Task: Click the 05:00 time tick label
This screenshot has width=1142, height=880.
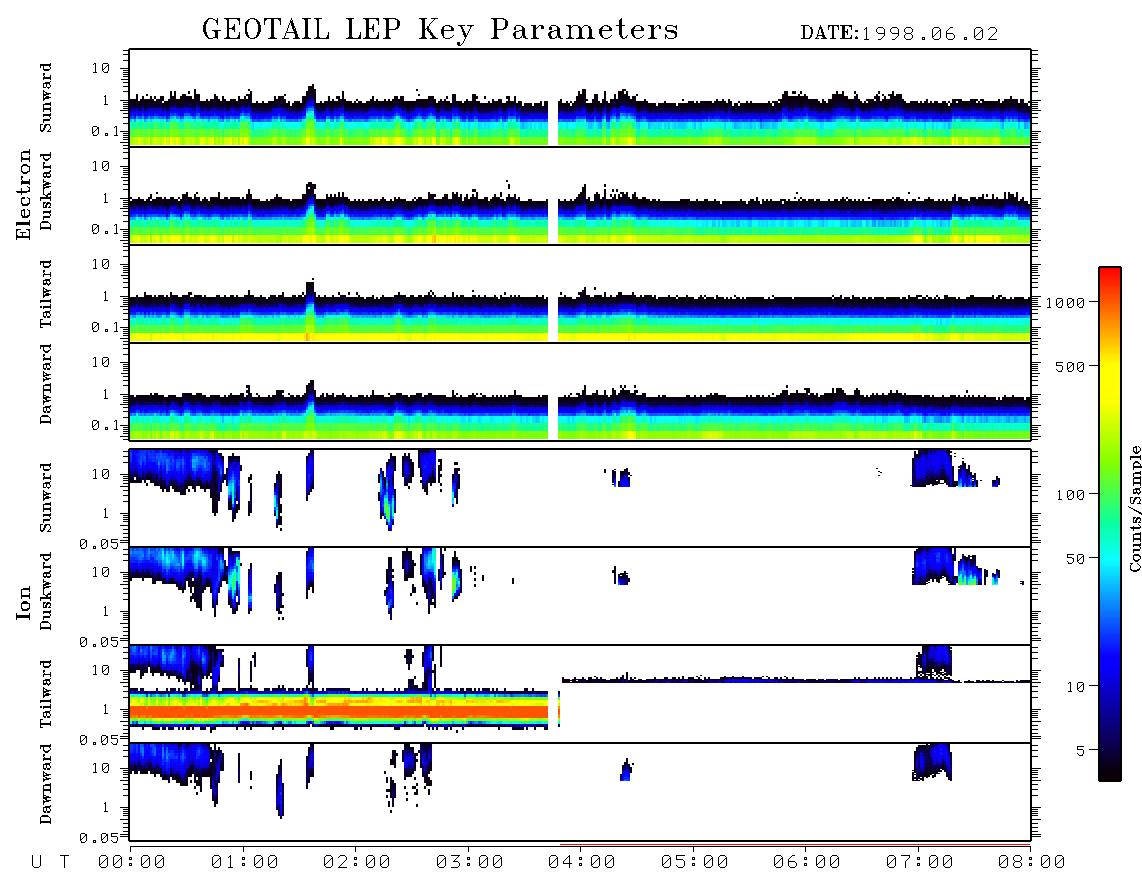Action: click(695, 862)
